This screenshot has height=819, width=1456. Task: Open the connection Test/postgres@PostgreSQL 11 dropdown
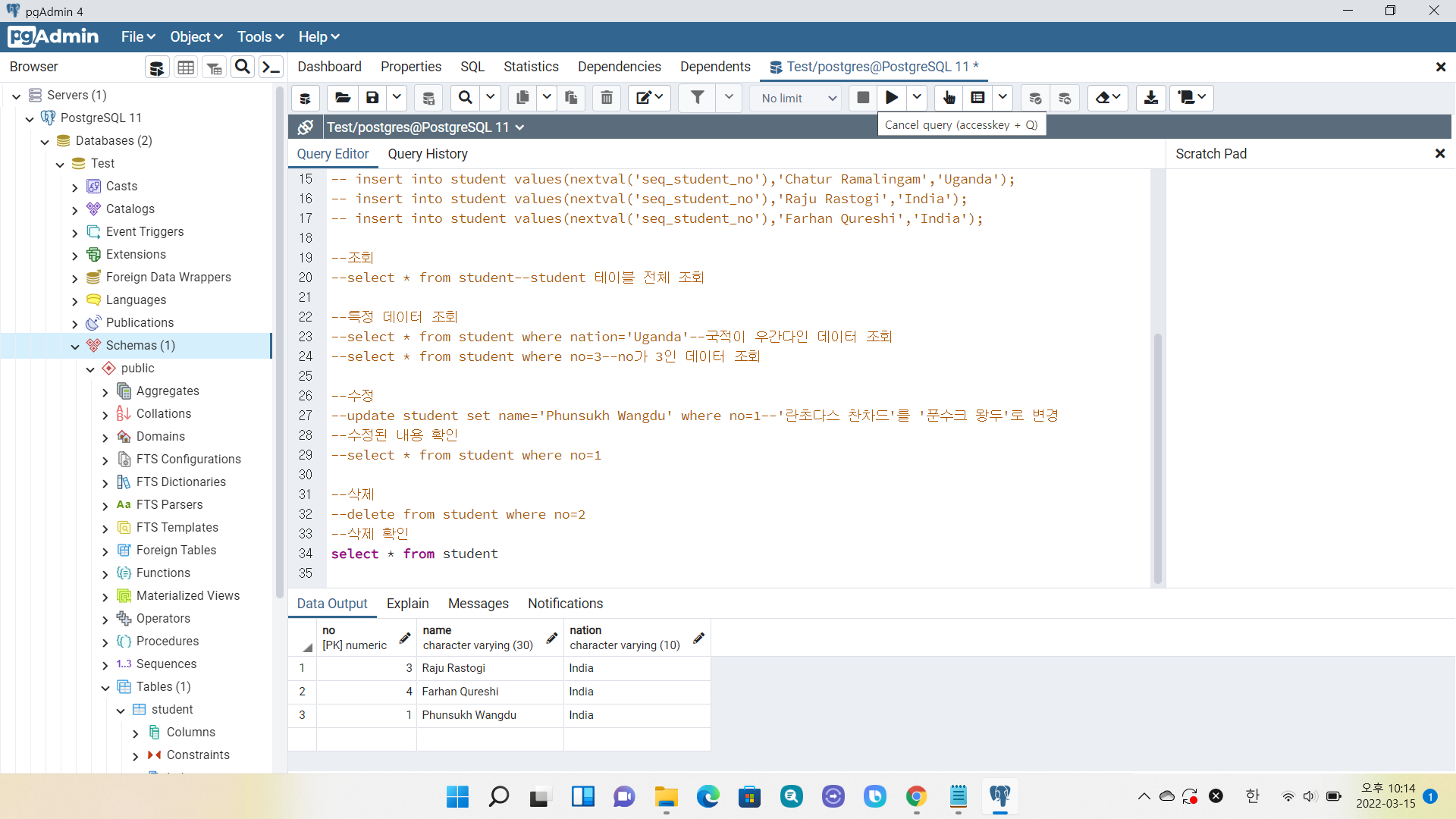(x=425, y=127)
